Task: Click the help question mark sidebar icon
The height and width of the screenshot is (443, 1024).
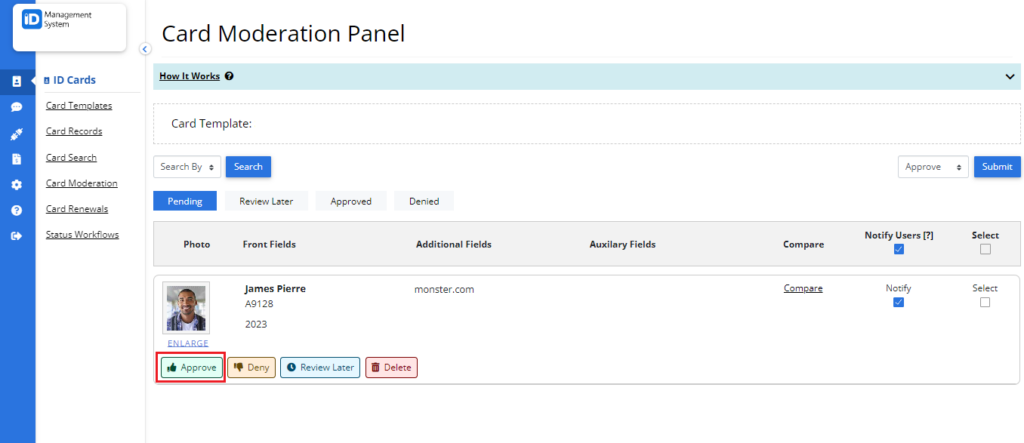Action: point(17,210)
